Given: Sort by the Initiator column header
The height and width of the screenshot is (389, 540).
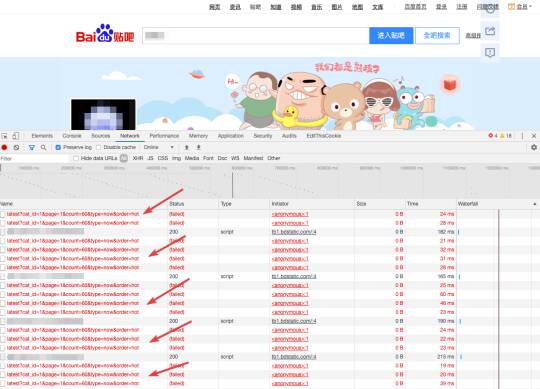Looking at the screenshot, I should 312,204.
